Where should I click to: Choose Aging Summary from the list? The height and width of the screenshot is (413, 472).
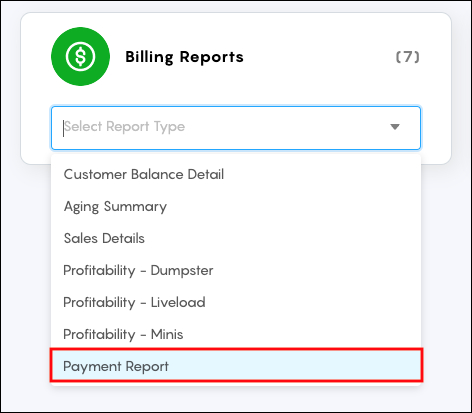[x=236, y=206]
